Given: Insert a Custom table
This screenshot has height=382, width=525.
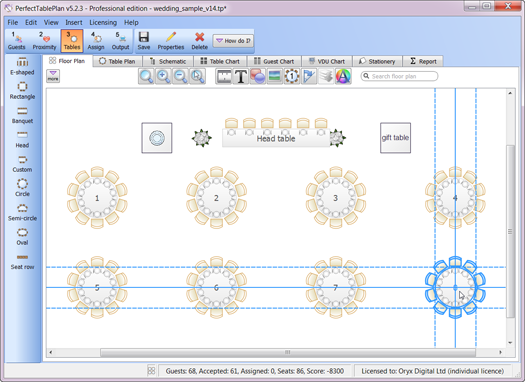Looking at the screenshot, I should (x=22, y=164).
